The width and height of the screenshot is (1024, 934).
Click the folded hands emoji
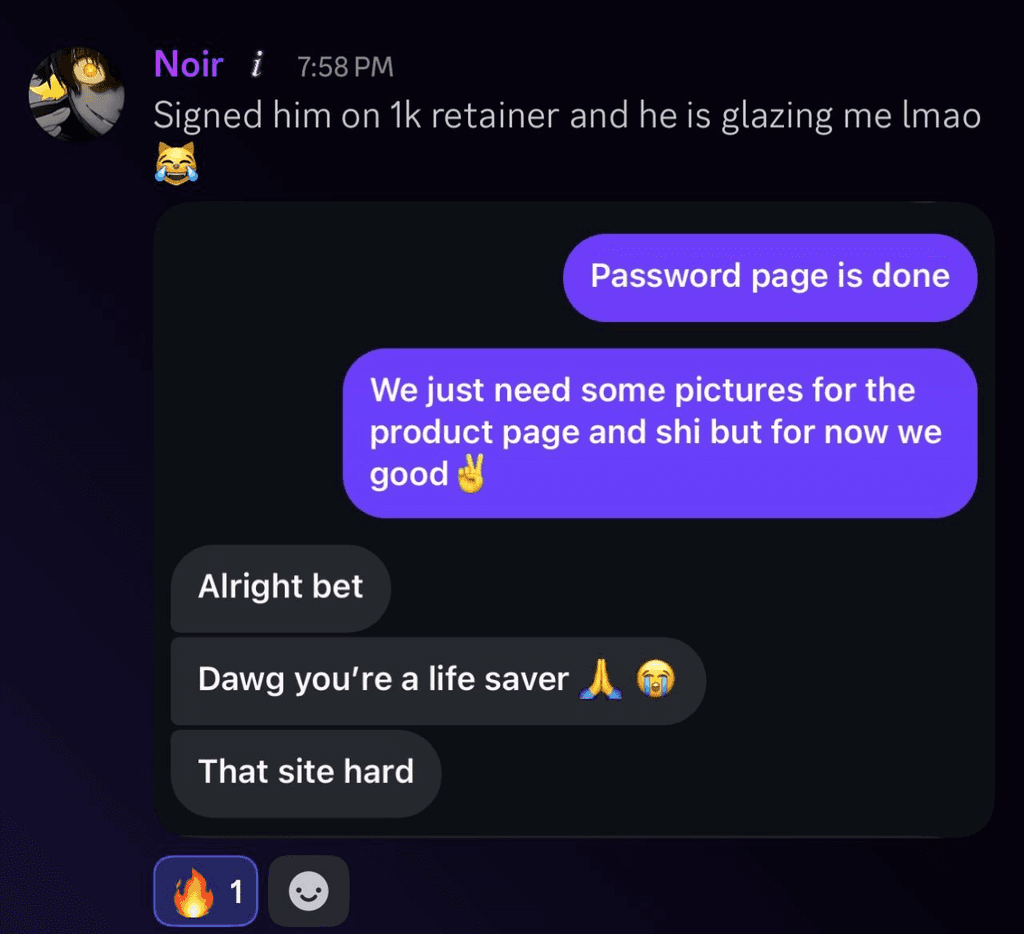pyautogui.click(x=601, y=679)
